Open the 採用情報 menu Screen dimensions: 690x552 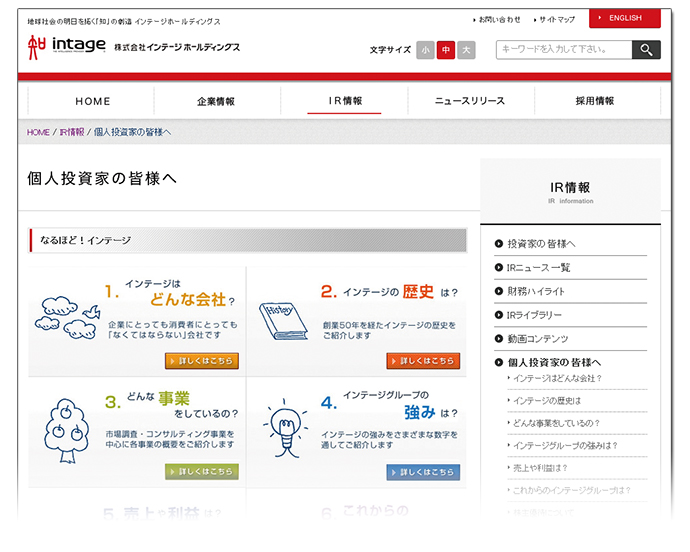pyautogui.click(x=595, y=101)
